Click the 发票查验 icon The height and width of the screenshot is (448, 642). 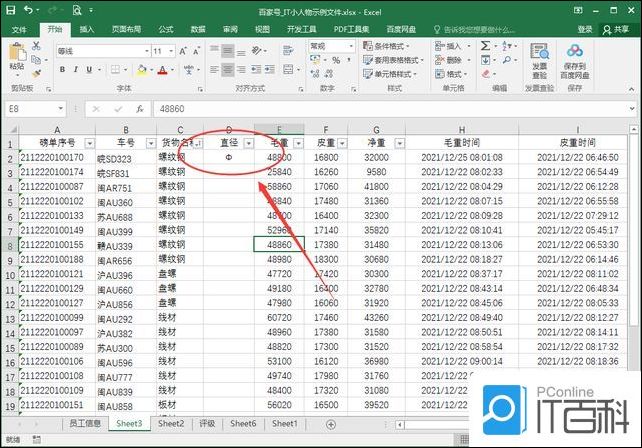(539, 60)
